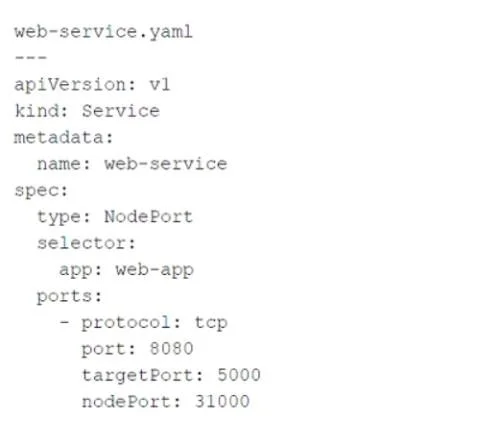Click the v1 version value
Image resolution: width=496 pixels, height=441 pixels.
(x=160, y=85)
